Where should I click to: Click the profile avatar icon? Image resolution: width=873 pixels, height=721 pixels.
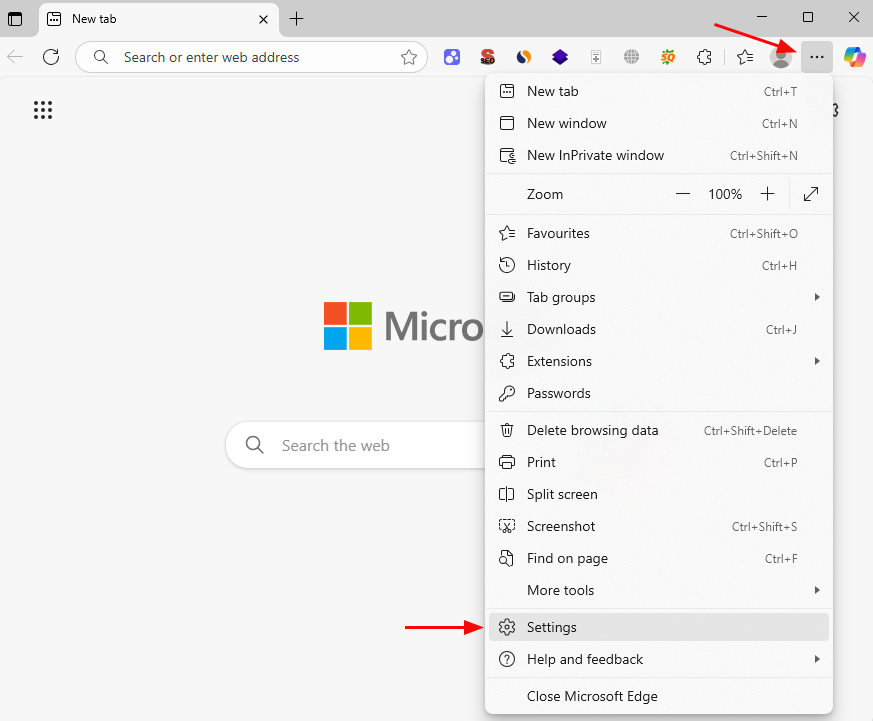(x=781, y=57)
